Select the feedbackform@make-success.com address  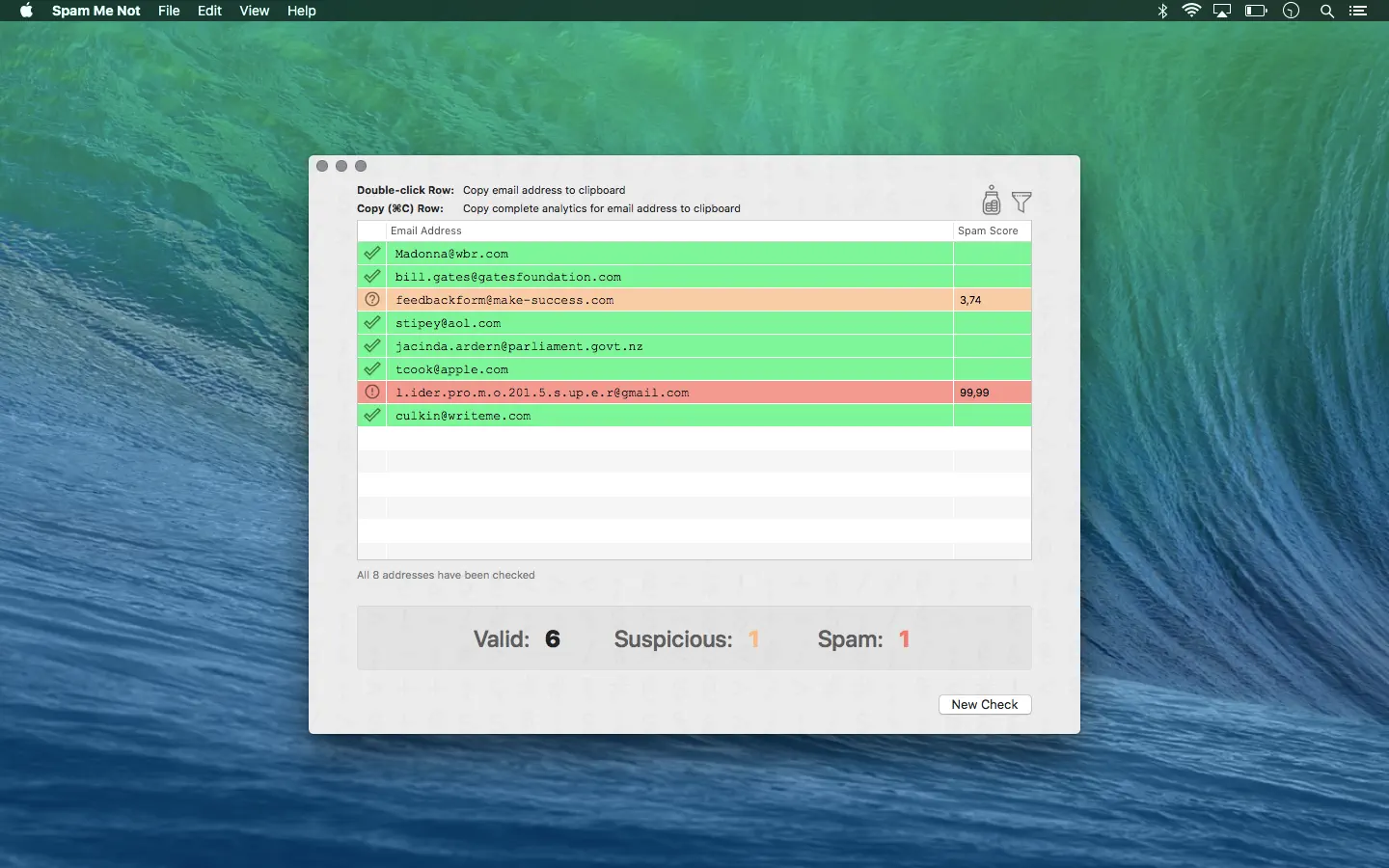pyautogui.click(x=504, y=300)
